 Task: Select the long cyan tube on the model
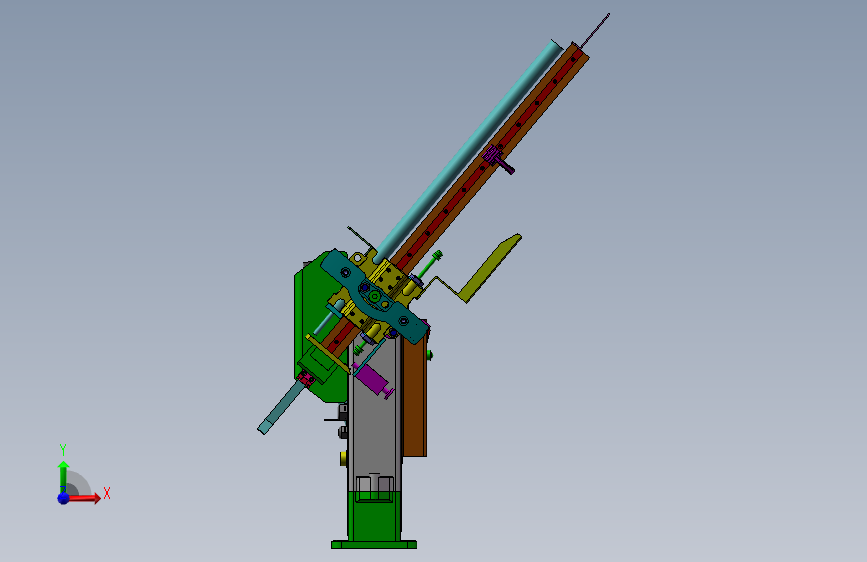[468, 150]
